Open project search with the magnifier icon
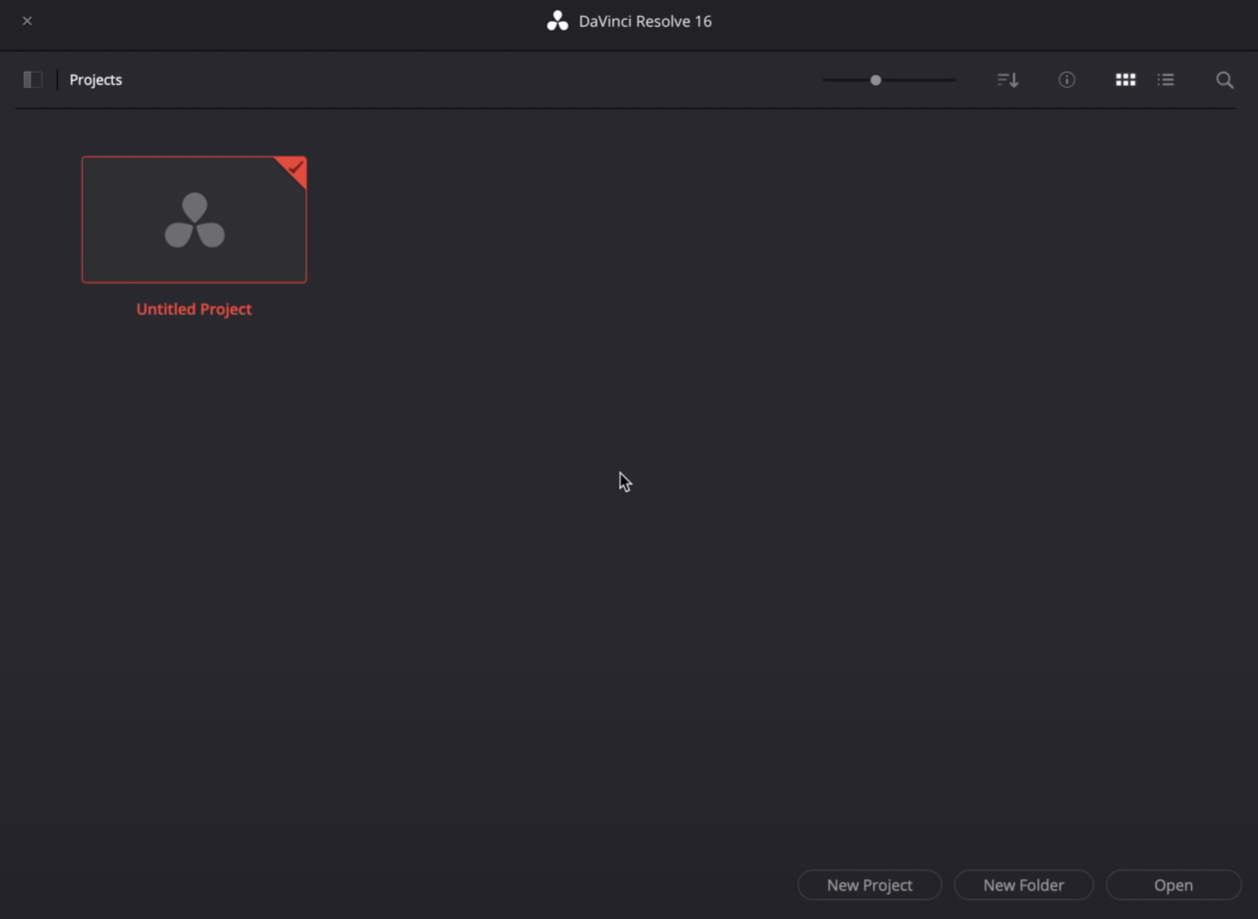The image size is (1258, 919). point(1225,80)
